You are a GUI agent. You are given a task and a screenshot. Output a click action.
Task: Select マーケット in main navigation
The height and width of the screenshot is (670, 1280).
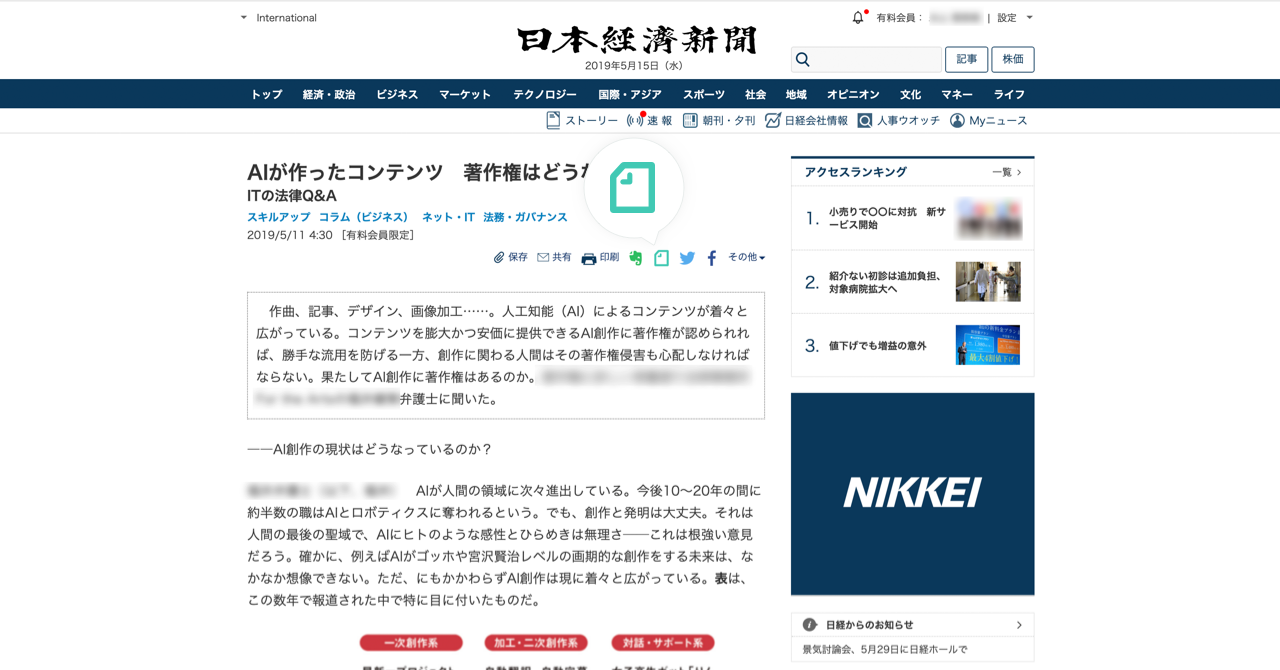(465, 94)
